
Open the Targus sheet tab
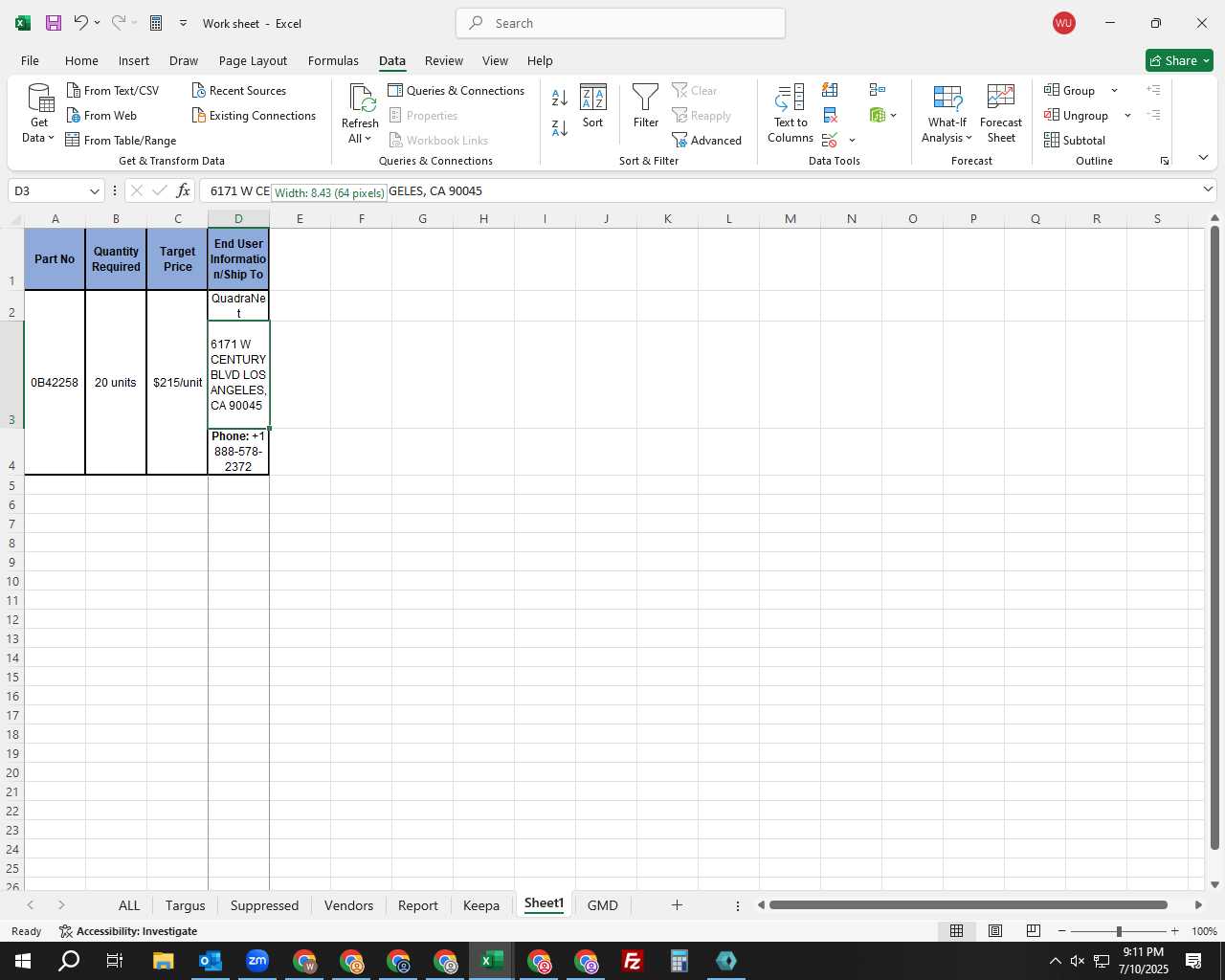tap(185, 905)
